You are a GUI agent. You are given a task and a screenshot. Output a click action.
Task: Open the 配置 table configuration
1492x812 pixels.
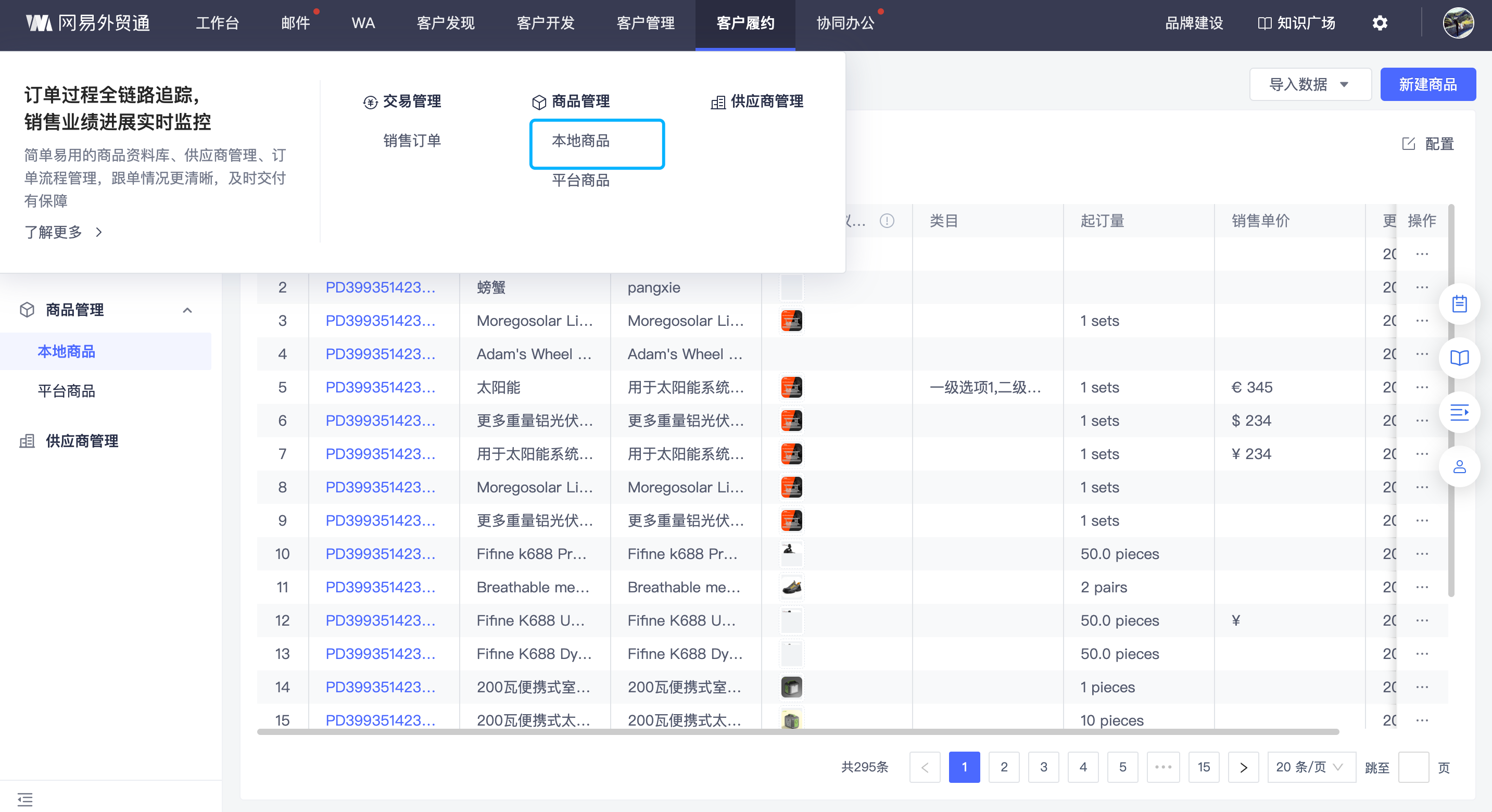[x=1428, y=144]
